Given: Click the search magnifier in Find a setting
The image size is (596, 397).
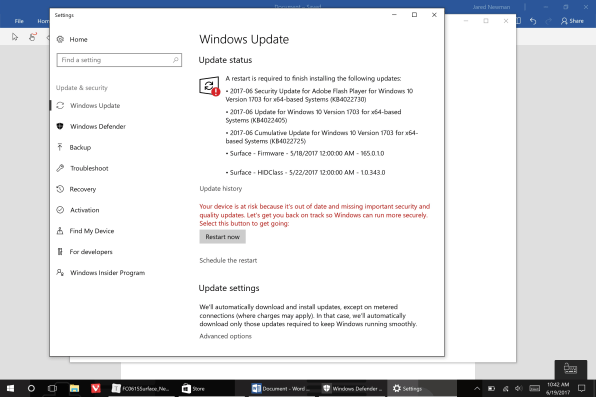Looking at the screenshot, I should tap(175, 60).
